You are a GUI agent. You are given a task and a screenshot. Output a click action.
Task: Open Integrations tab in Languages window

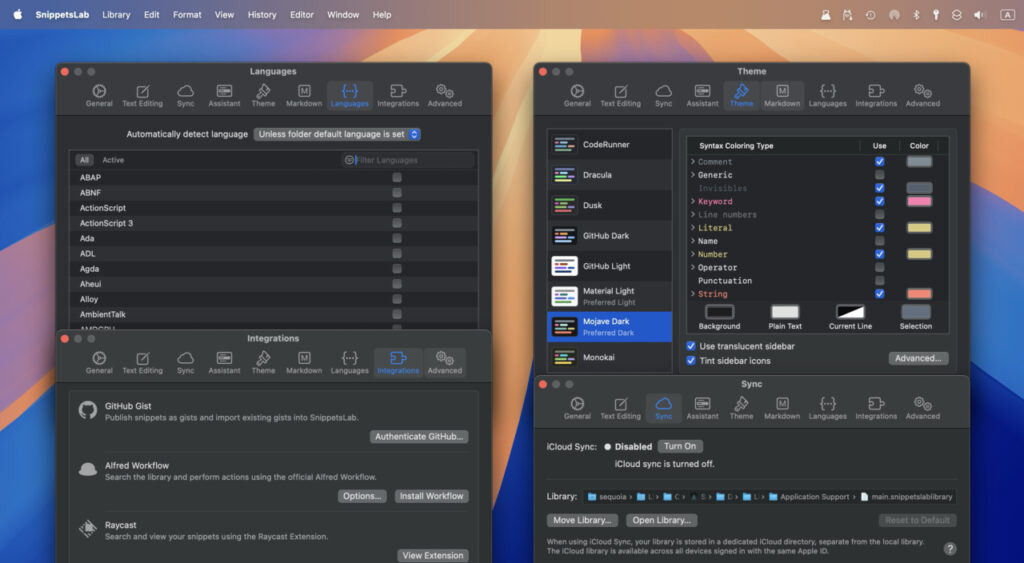(398, 95)
